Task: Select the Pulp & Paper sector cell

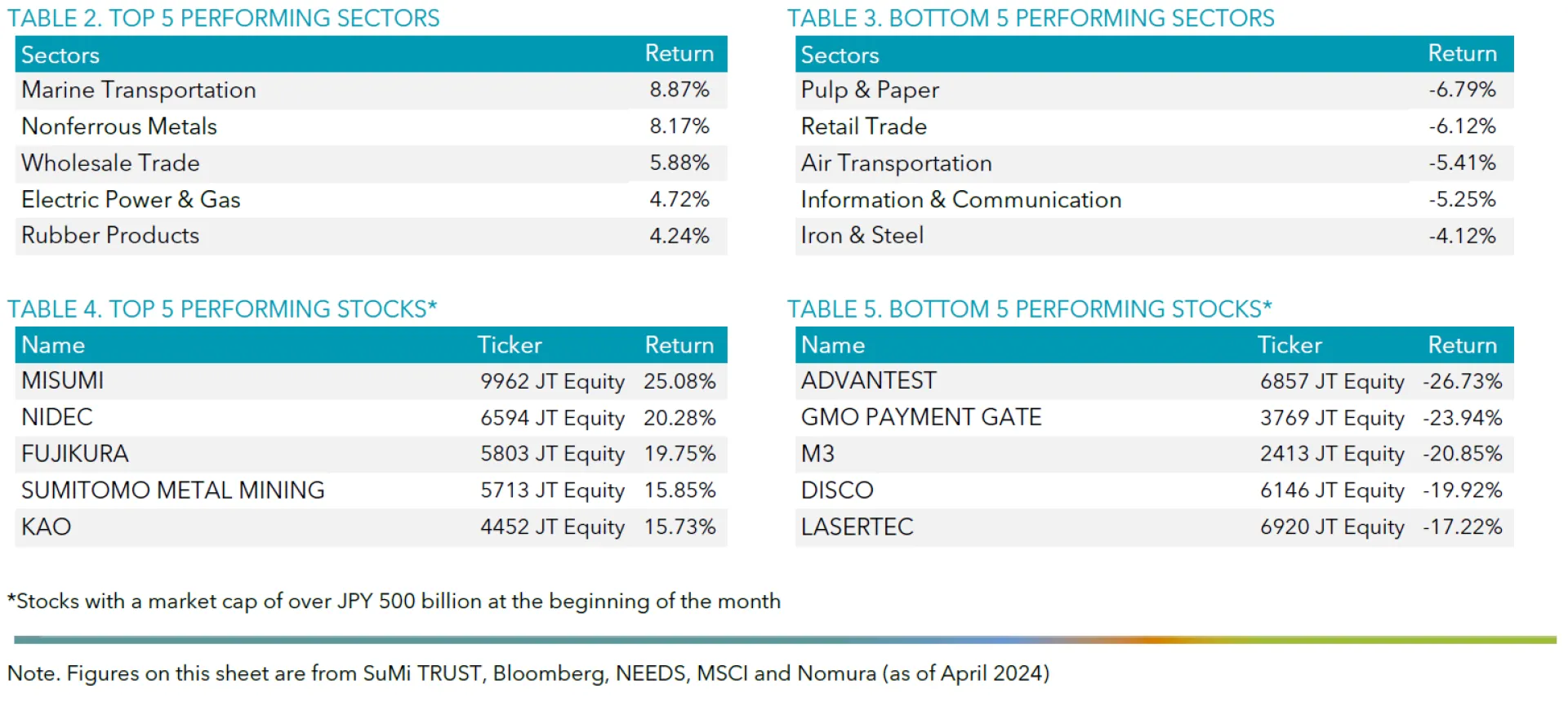Action: (x=870, y=90)
